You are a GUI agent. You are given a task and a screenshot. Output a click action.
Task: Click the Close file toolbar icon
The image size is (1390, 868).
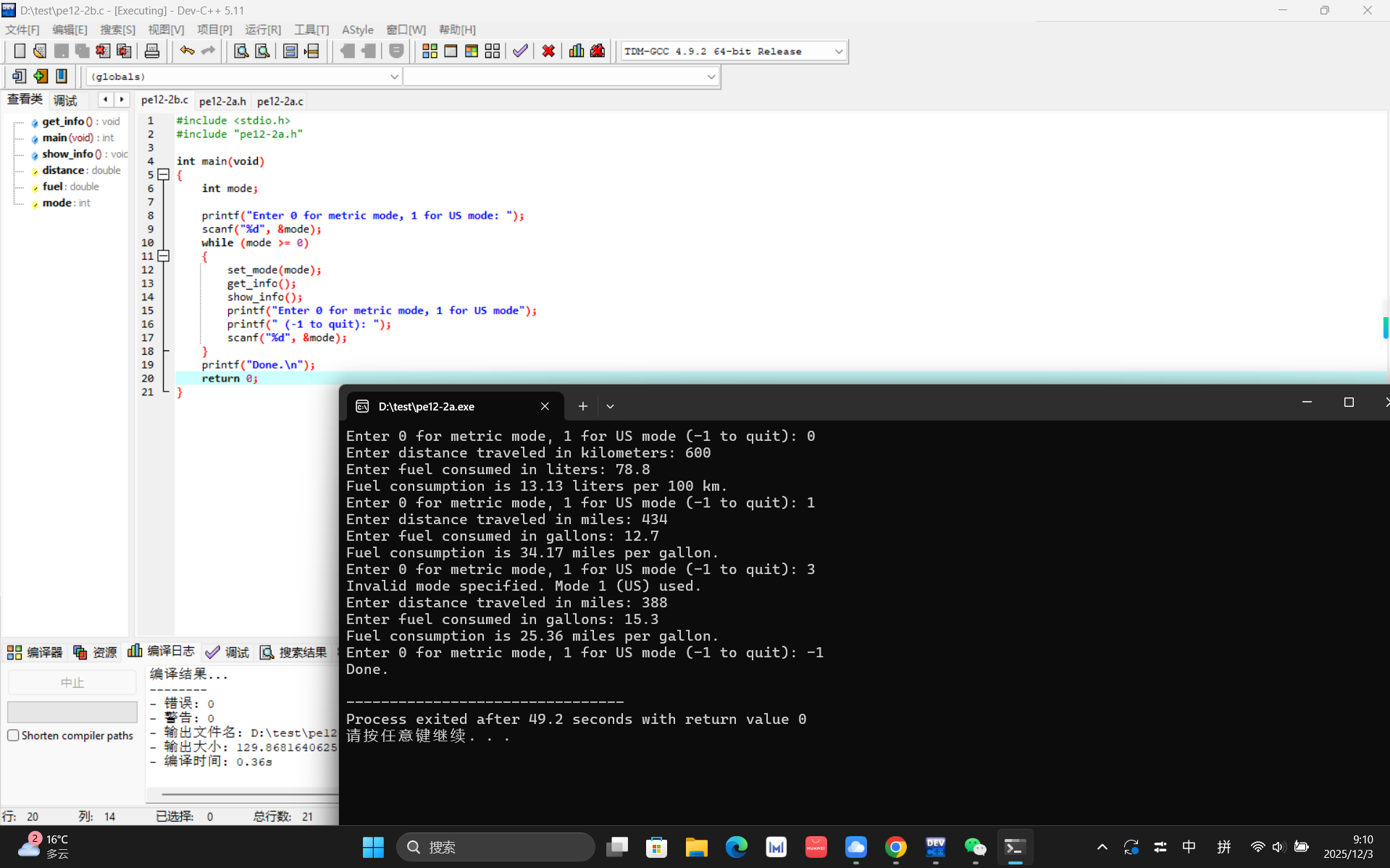103,51
